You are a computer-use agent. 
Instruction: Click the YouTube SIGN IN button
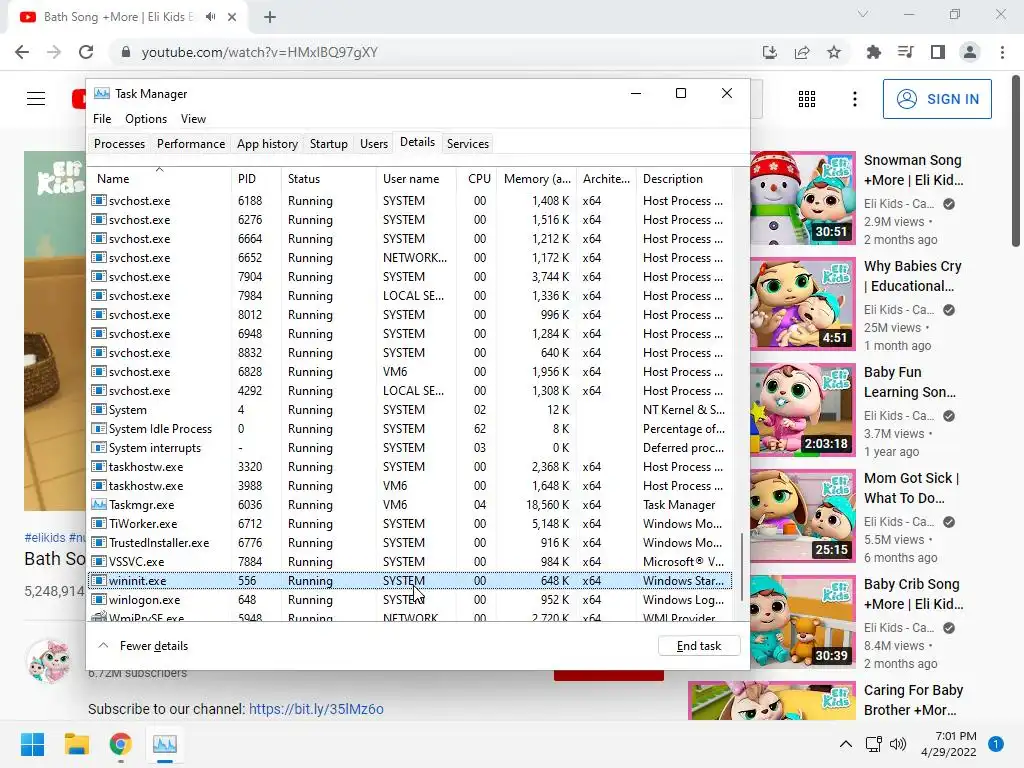click(x=937, y=99)
